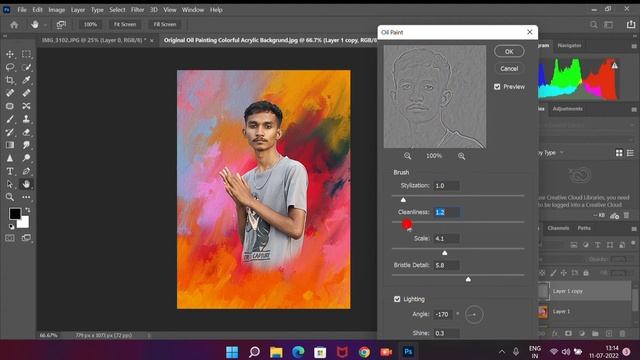Select the Path Selection tool
This screenshot has height=360, width=640.
click(10, 184)
